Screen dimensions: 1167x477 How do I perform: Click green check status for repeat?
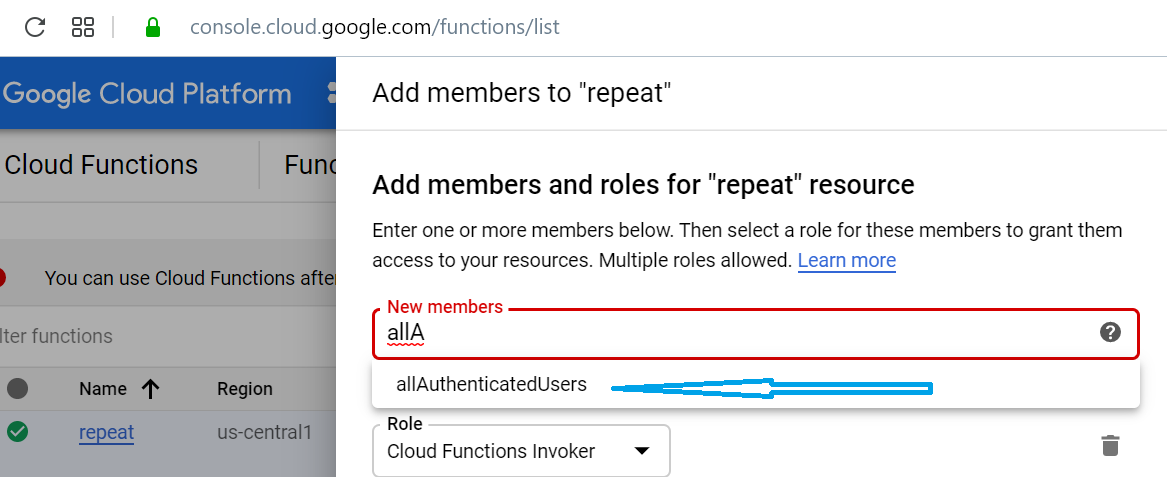18,433
